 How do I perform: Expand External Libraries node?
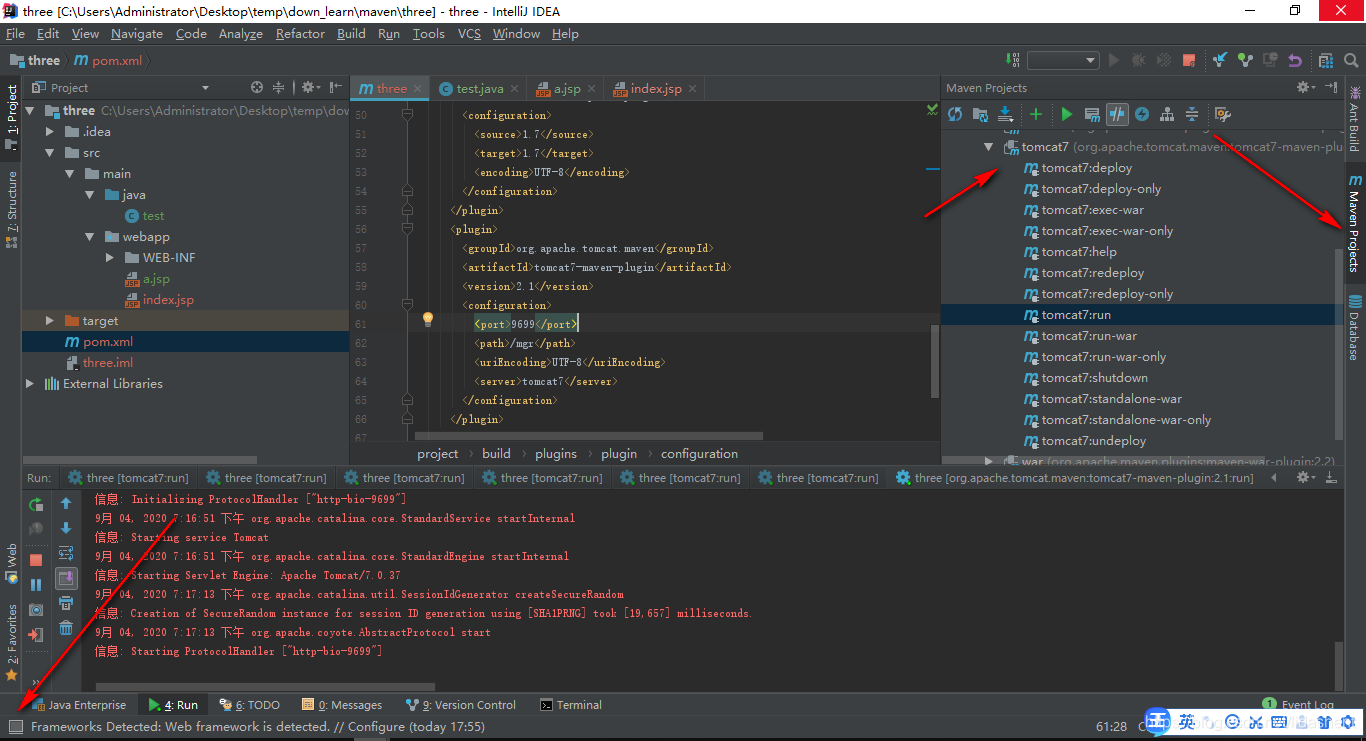29,384
